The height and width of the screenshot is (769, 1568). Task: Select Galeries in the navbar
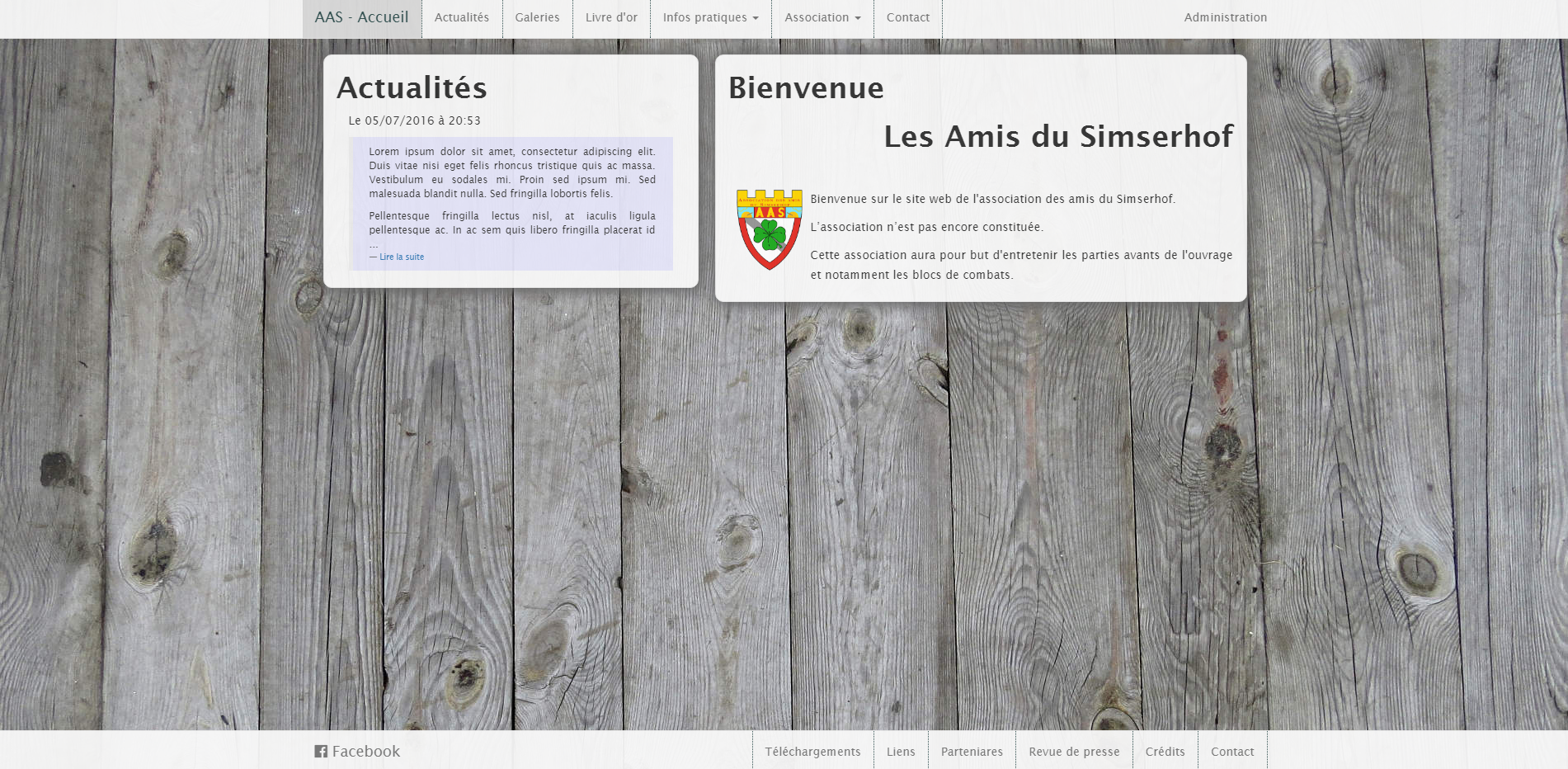pyautogui.click(x=537, y=17)
